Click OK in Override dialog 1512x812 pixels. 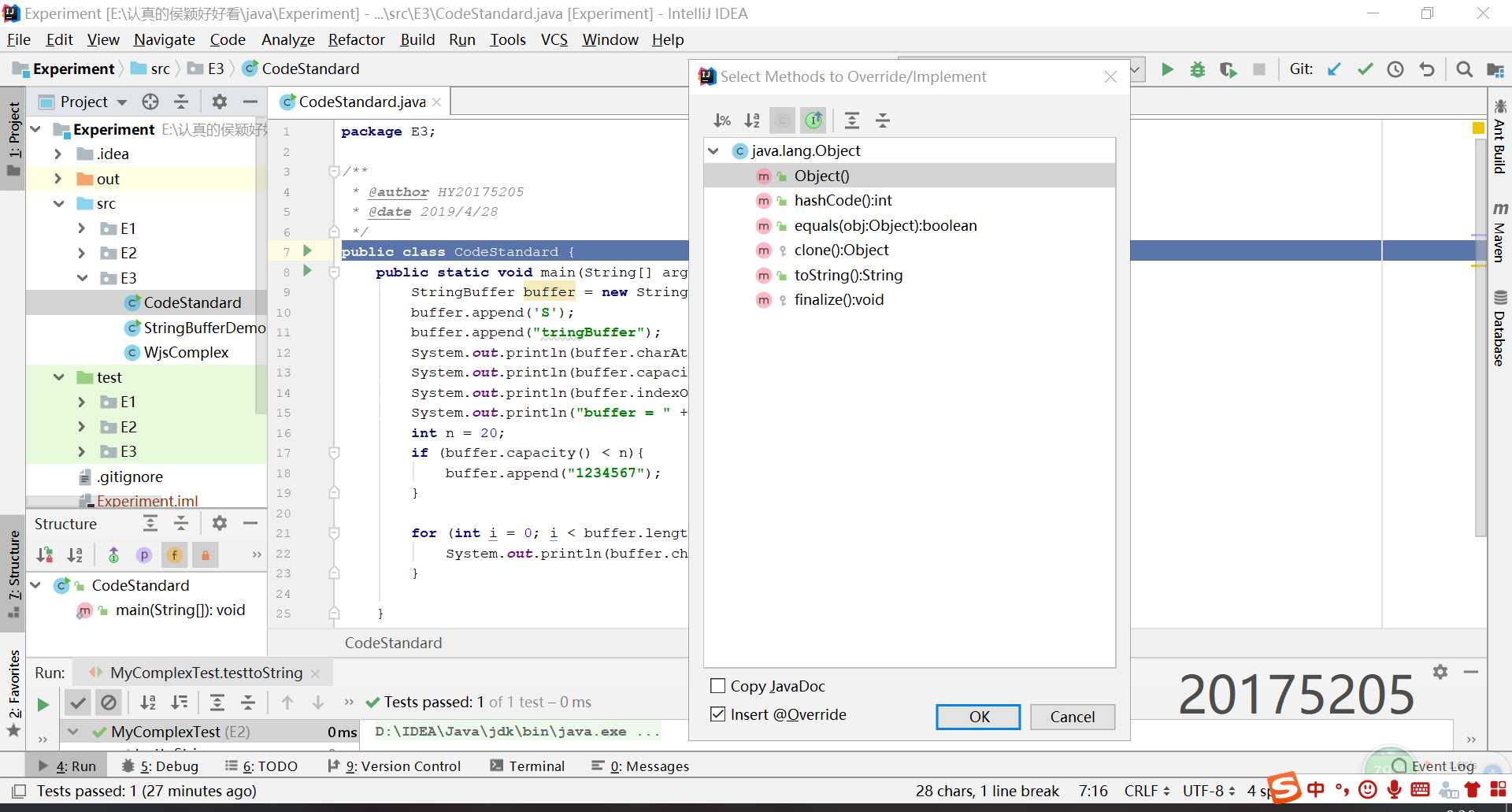(x=979, y=717)
